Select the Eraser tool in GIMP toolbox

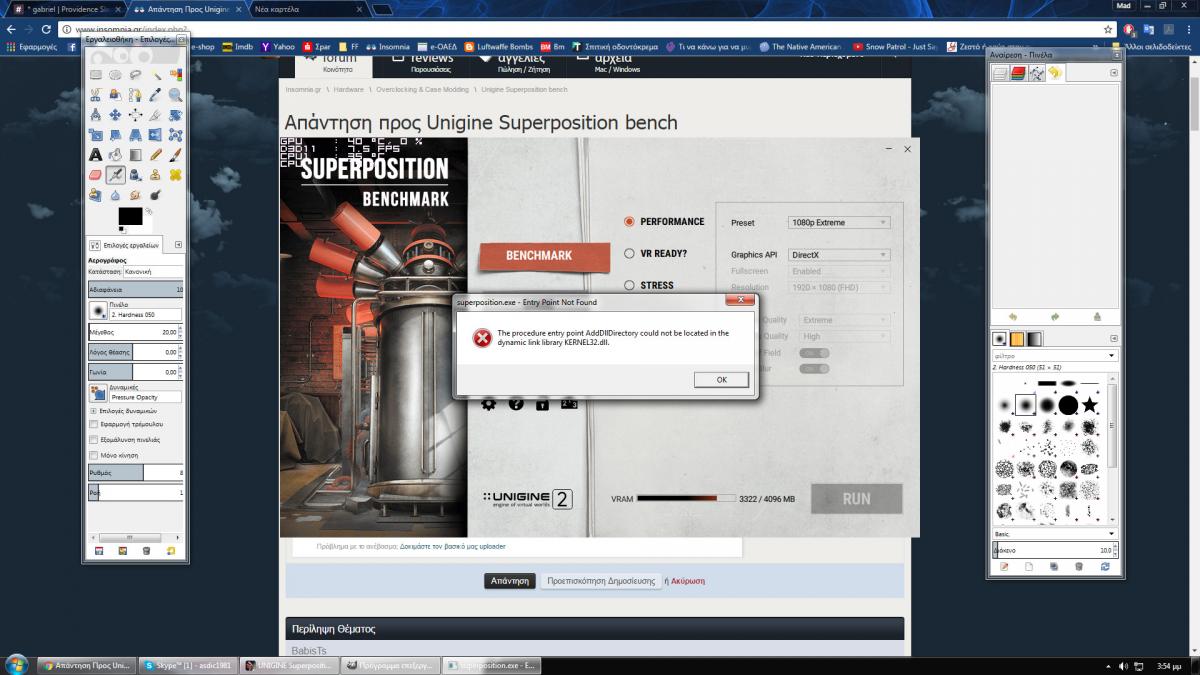(96, 175)
